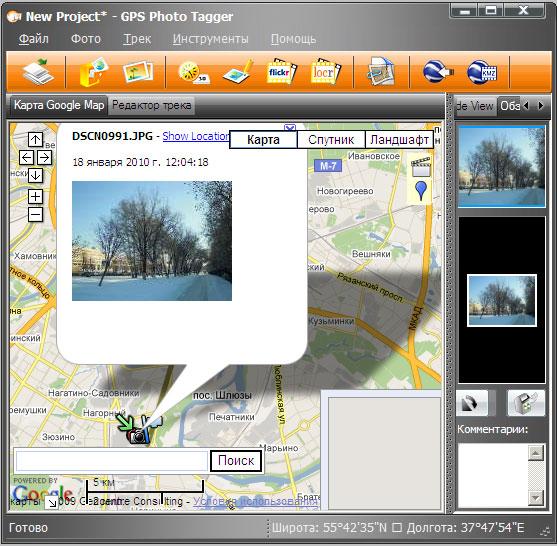
Task: Open the Условия использования link
Action: pos(256,501)
